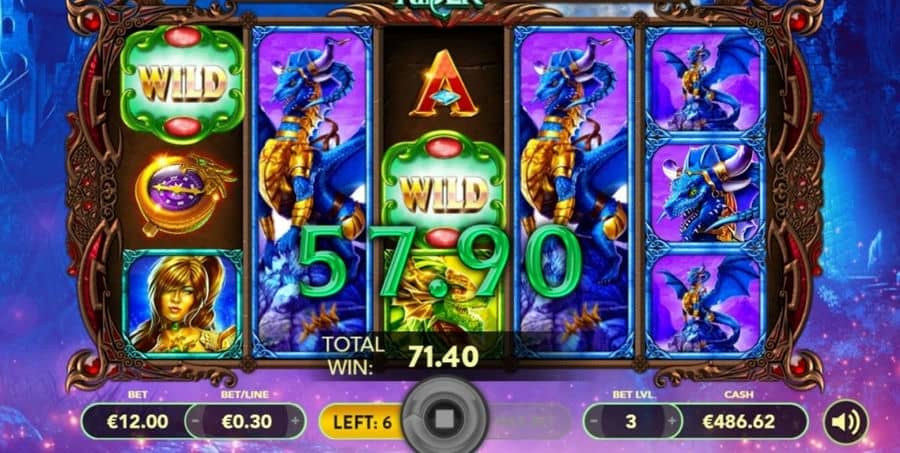900x453 pixels.
Task: Select the golden compass symbol
Action: 182,195
